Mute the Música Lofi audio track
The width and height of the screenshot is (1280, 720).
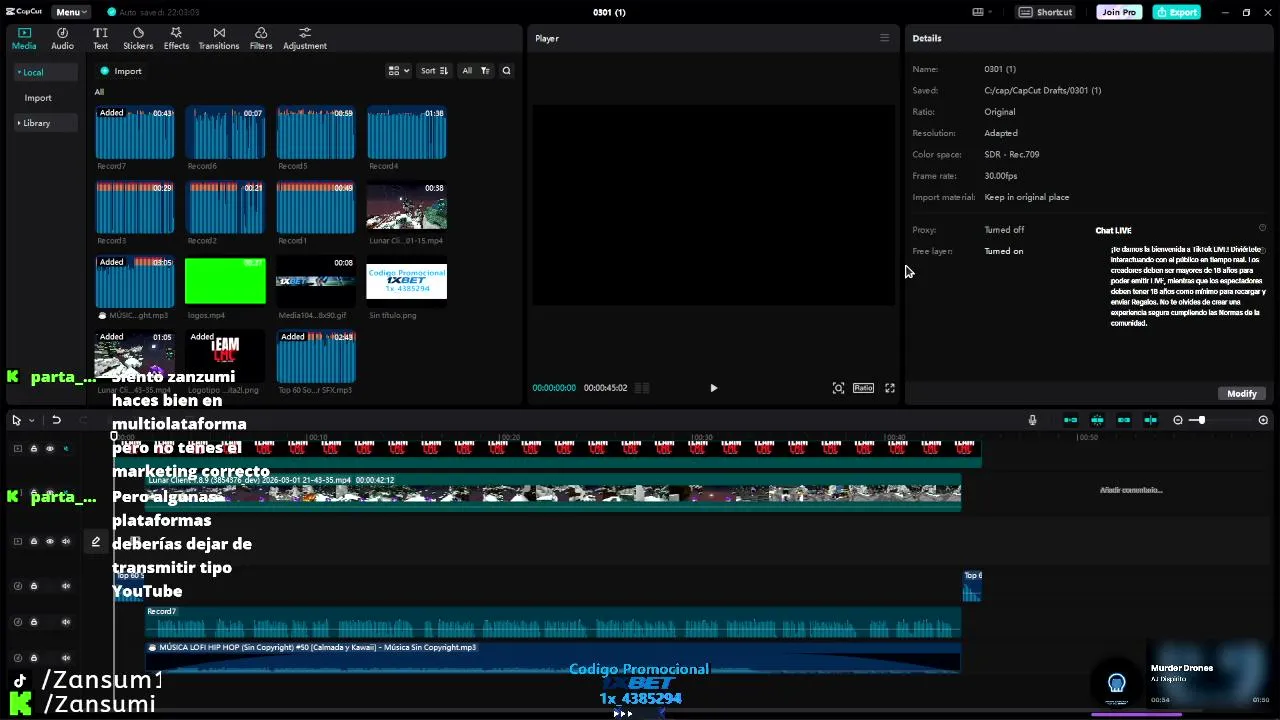coord(66,658)
